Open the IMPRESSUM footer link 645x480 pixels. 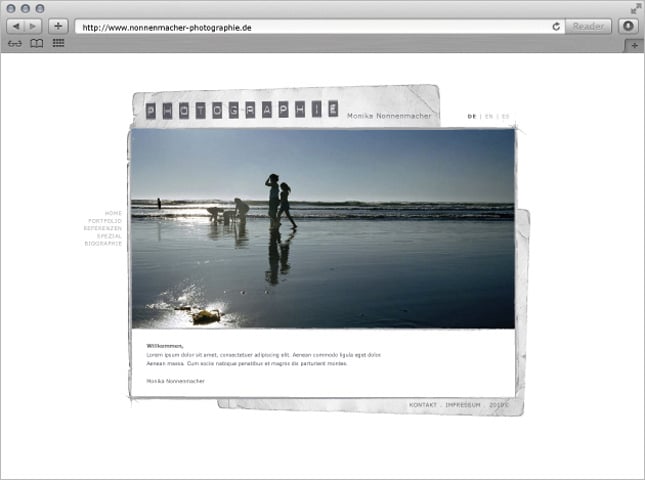click(463, 405)
